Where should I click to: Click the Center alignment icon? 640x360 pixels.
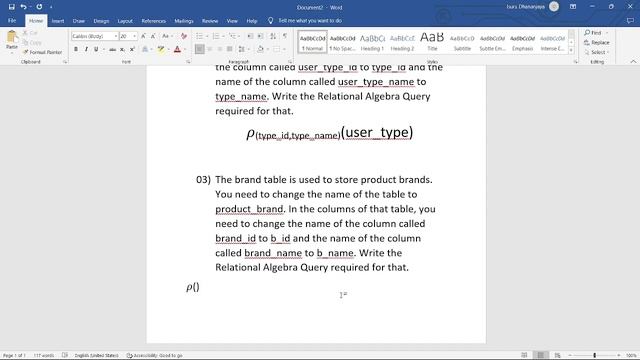[209, 49]
